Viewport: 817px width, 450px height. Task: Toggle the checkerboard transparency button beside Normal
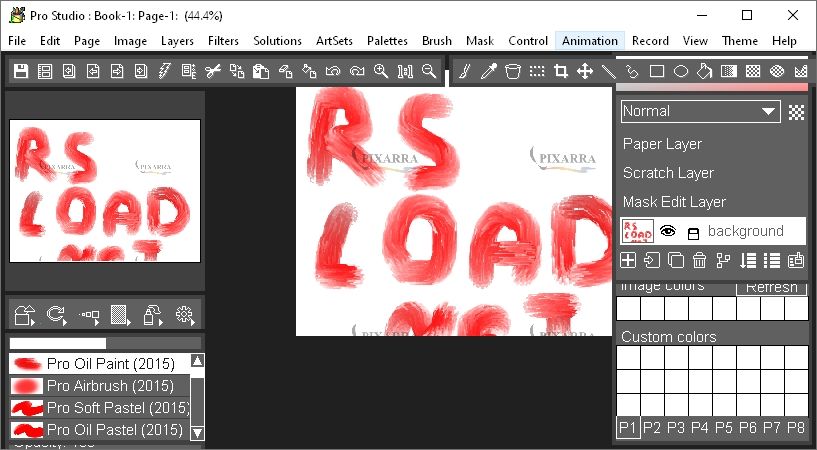click(x=796, y=112)
